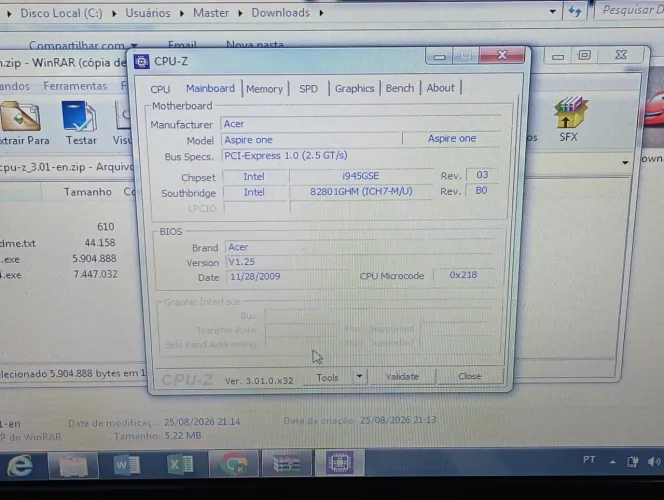Click Disco Local (C:) in the address bar
This screenshot has height=500, width=664.
tap(61, 13)
